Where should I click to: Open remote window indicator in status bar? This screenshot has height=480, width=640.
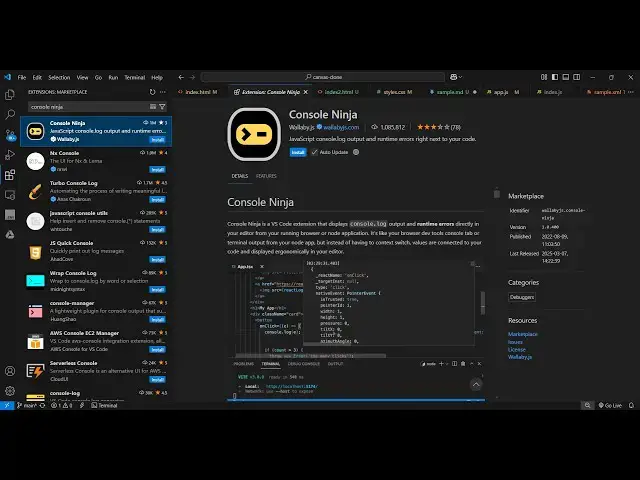pyautogui.click(x=7, y=405)
